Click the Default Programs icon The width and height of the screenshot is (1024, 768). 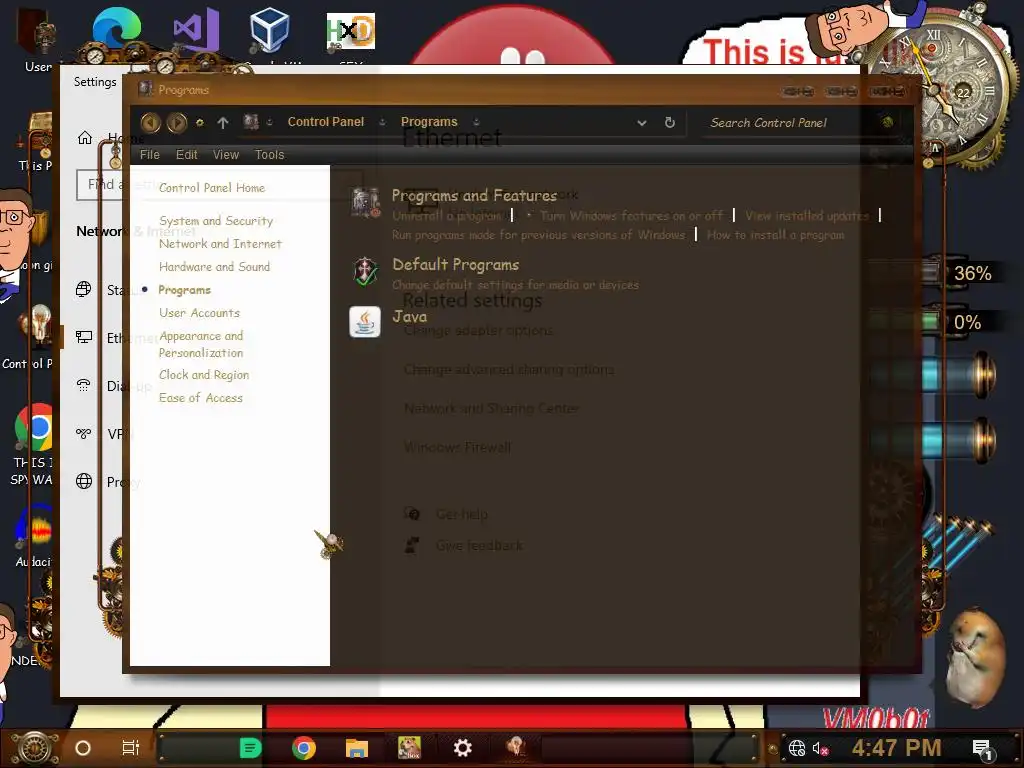click(365, 271)
